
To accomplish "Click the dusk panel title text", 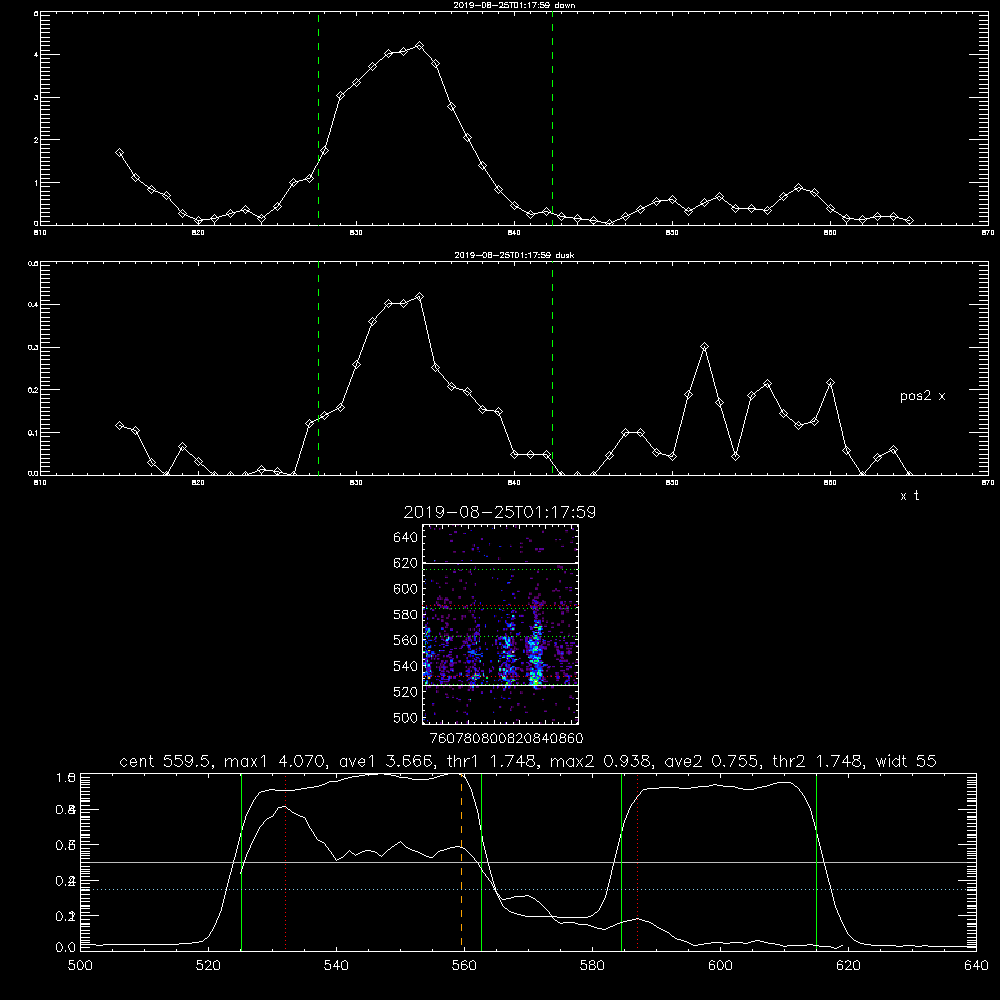I will [x=514, y=255].
